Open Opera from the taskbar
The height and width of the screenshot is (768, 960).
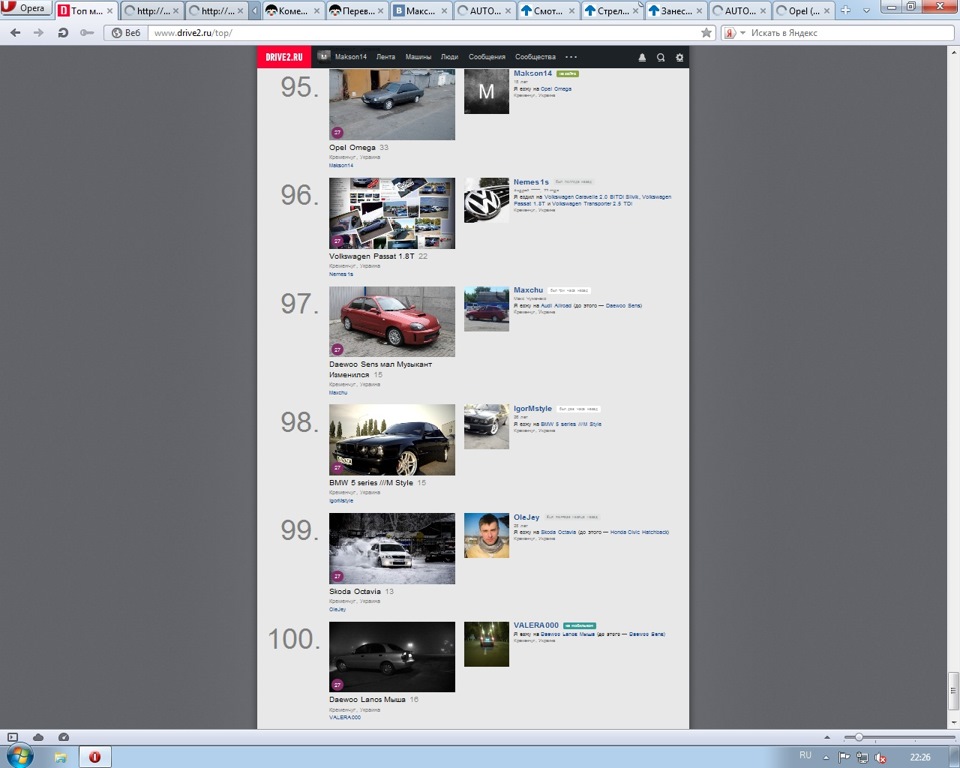tap(95, 758)
